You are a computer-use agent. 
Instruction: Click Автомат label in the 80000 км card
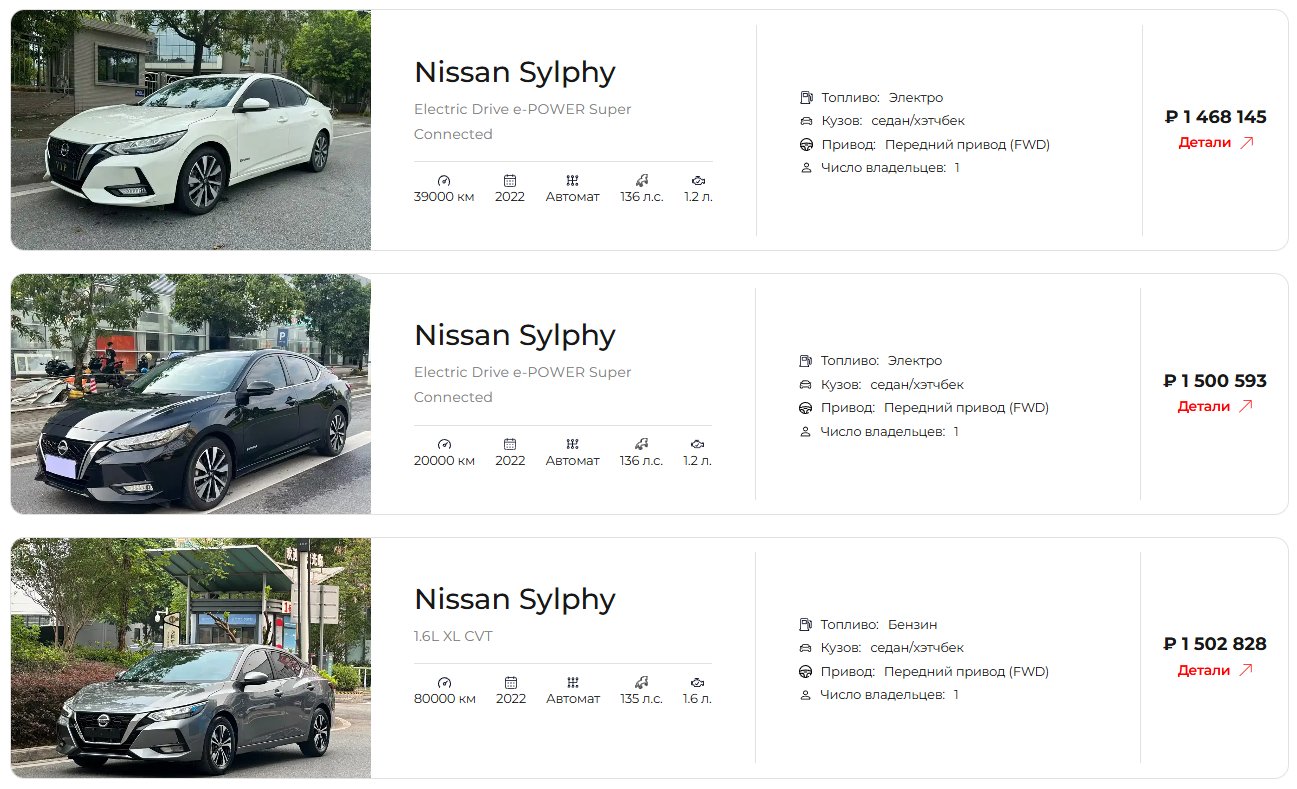click(x=573, y=699)
